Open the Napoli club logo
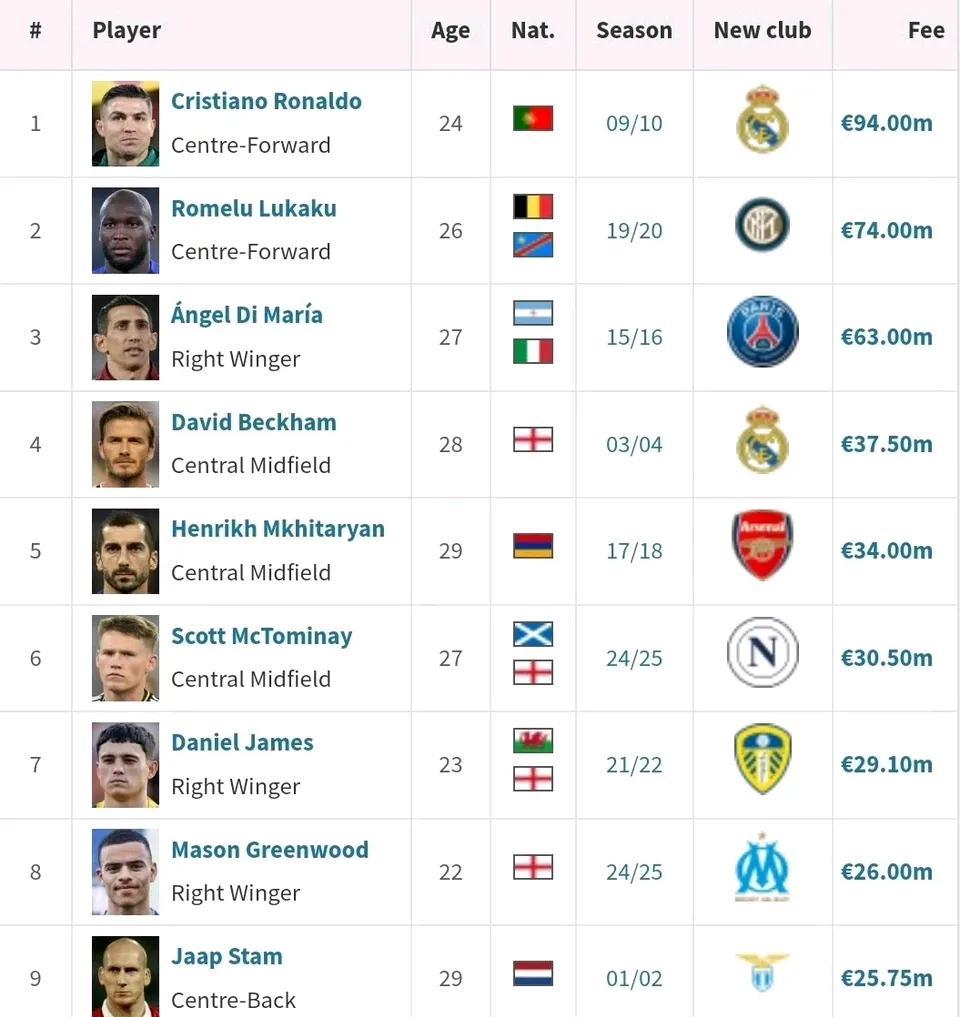 [762, 652]
